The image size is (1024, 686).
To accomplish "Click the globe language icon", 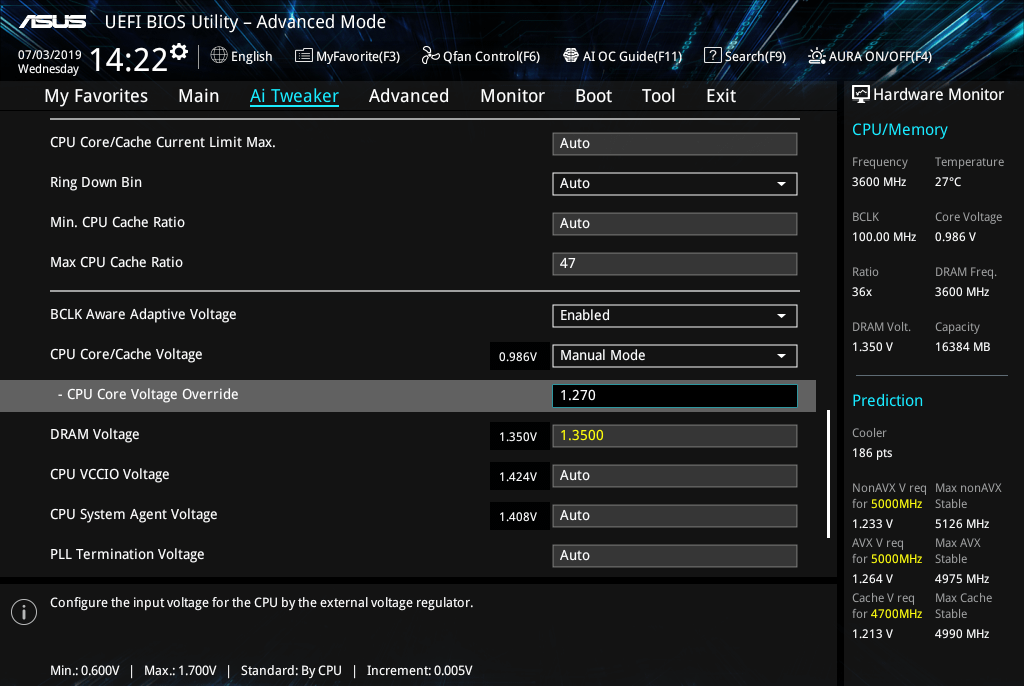I will [219, 56].
